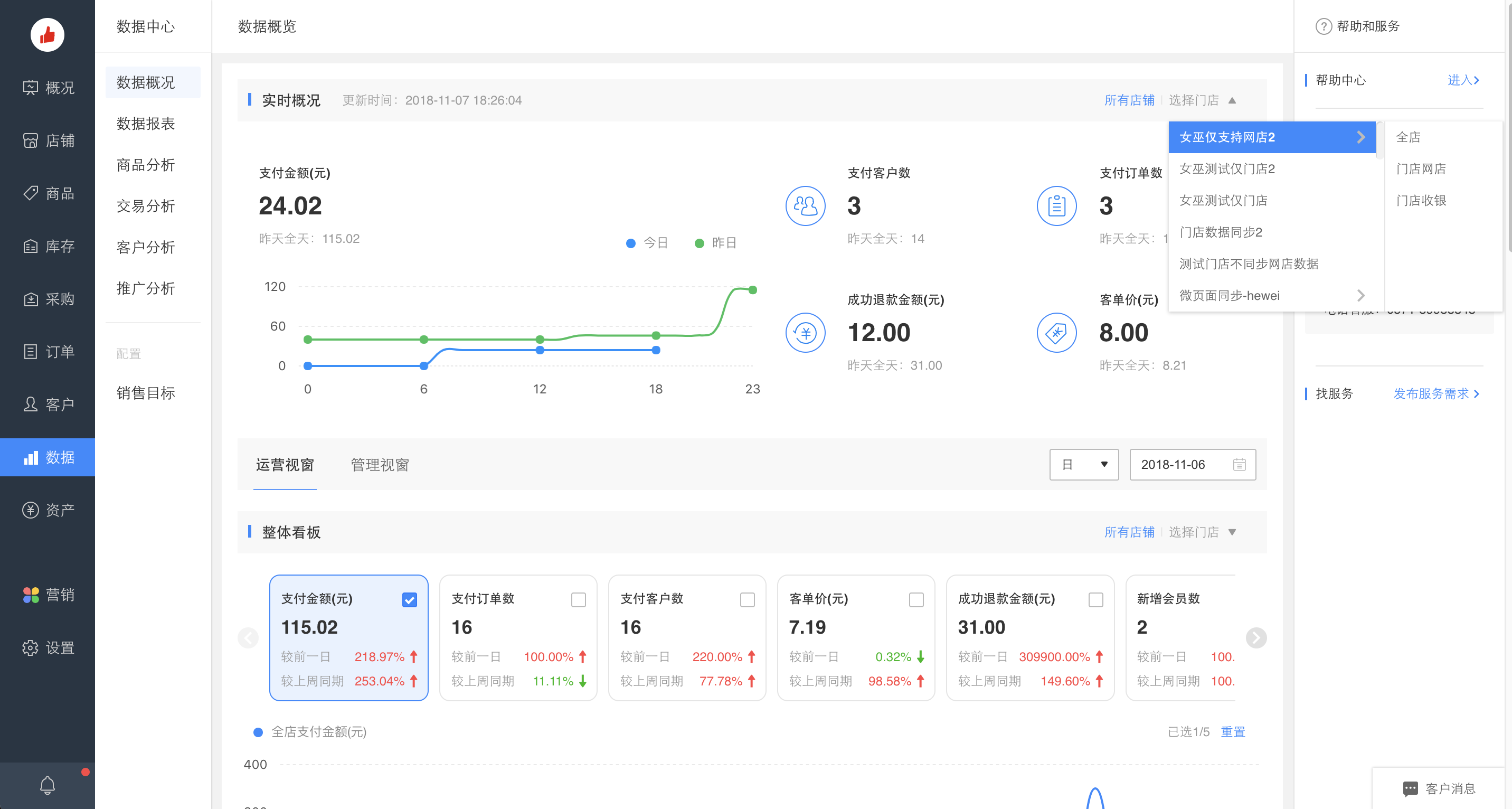Click the 支付客户数 people icon
Viewport: 1512px width, 809px height.
(805, 206)
